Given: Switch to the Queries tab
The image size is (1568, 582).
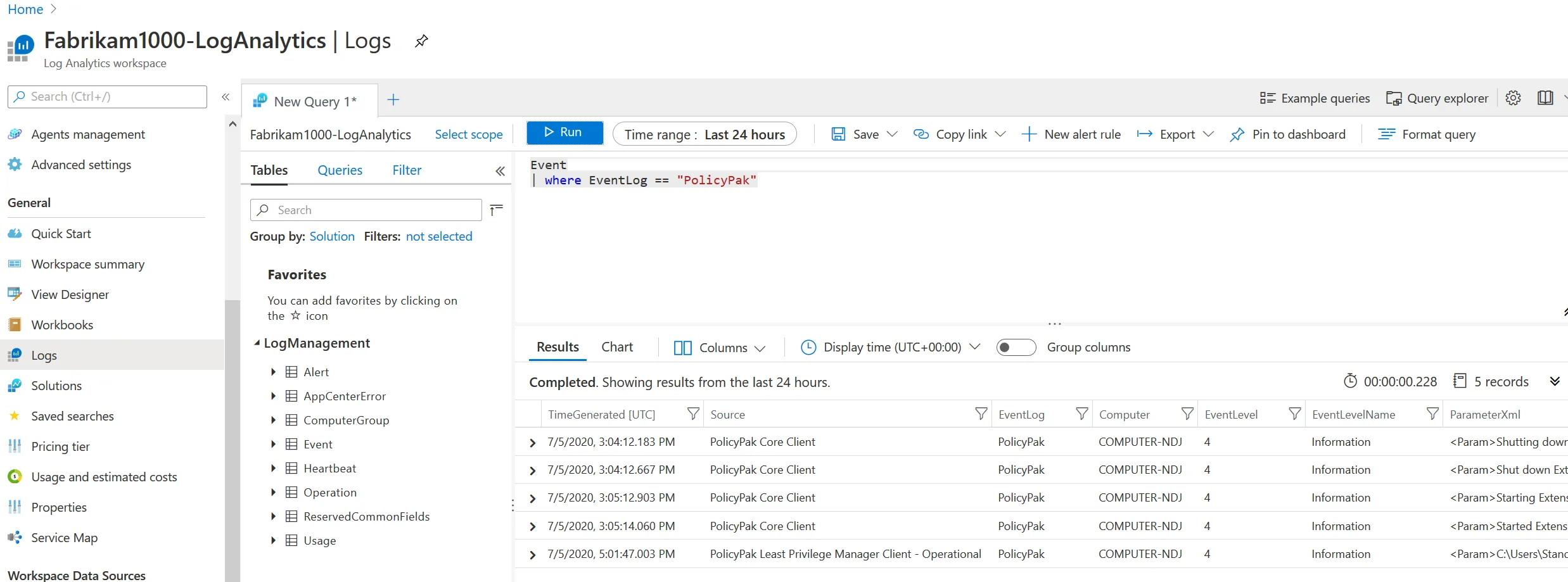Looking at the screenshot, I should point(340,170).
